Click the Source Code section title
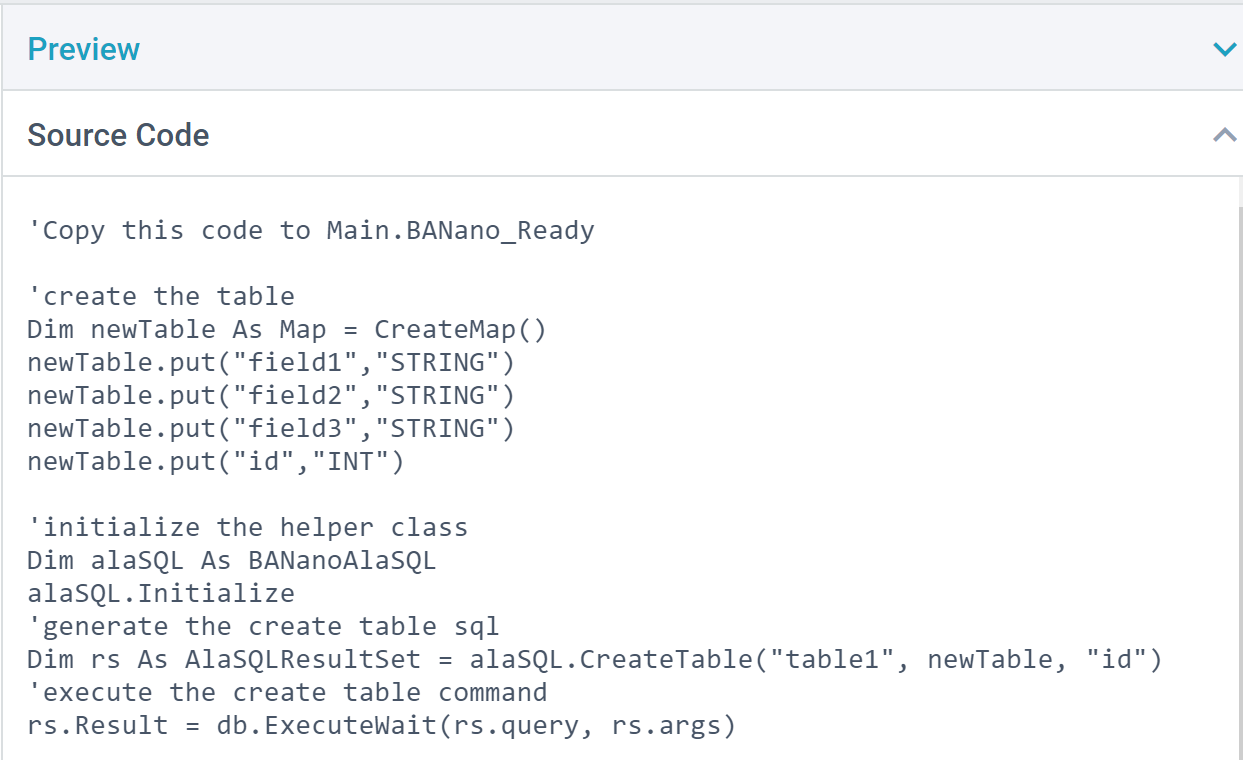 pyautogui.click(x=118, y=135)
